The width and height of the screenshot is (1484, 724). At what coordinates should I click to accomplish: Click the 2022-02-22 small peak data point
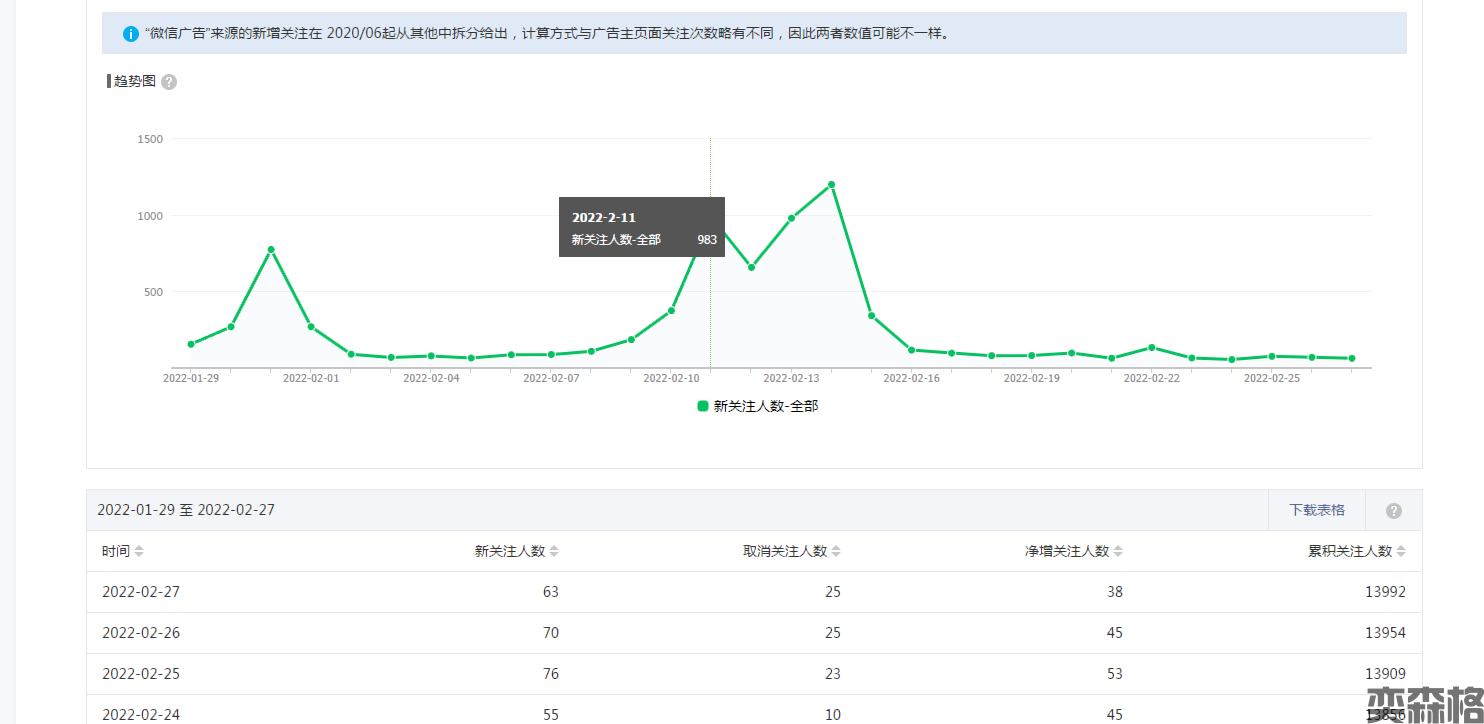coord(1152,348)
